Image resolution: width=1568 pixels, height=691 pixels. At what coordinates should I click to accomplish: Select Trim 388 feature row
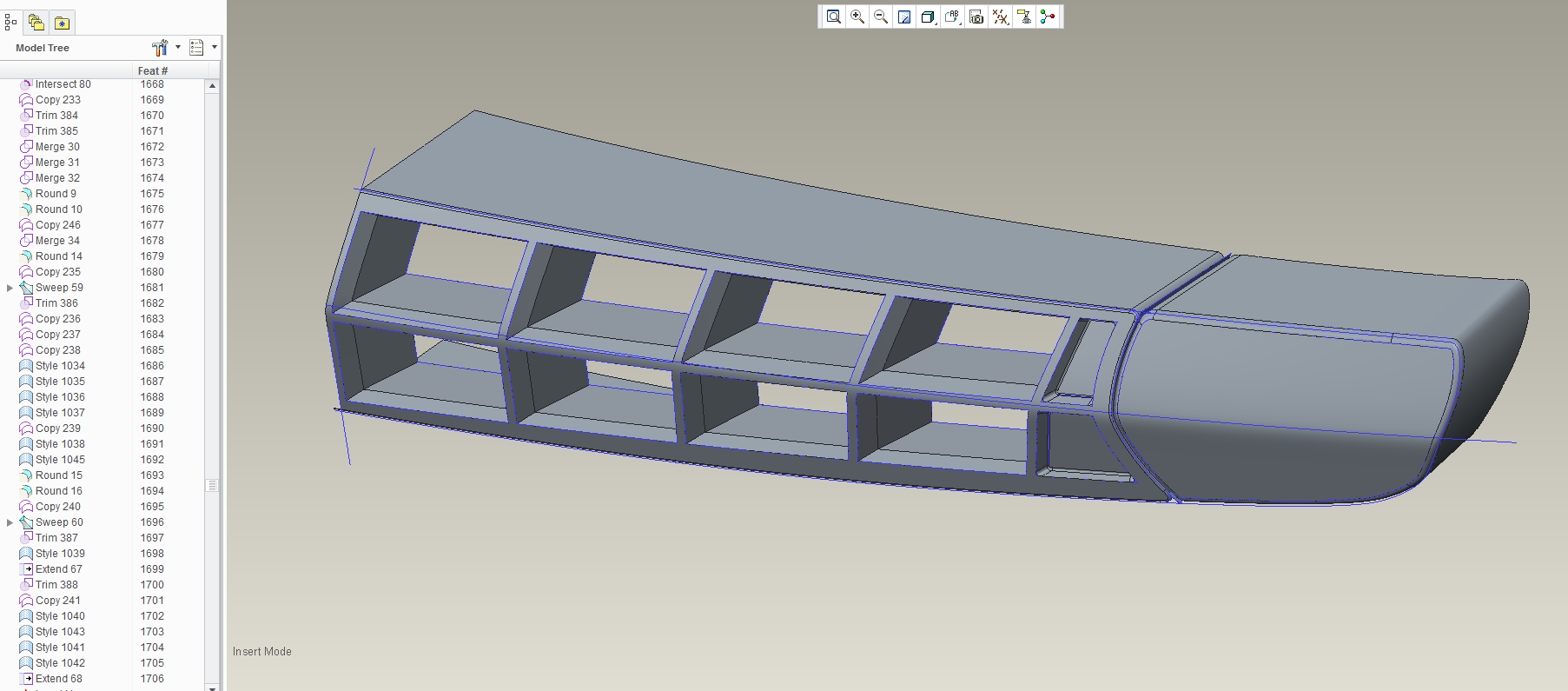(56, 585)
